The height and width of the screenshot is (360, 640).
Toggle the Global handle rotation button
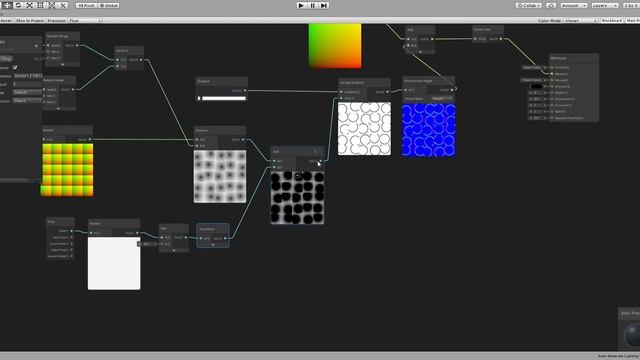click(x=109, y=5)
